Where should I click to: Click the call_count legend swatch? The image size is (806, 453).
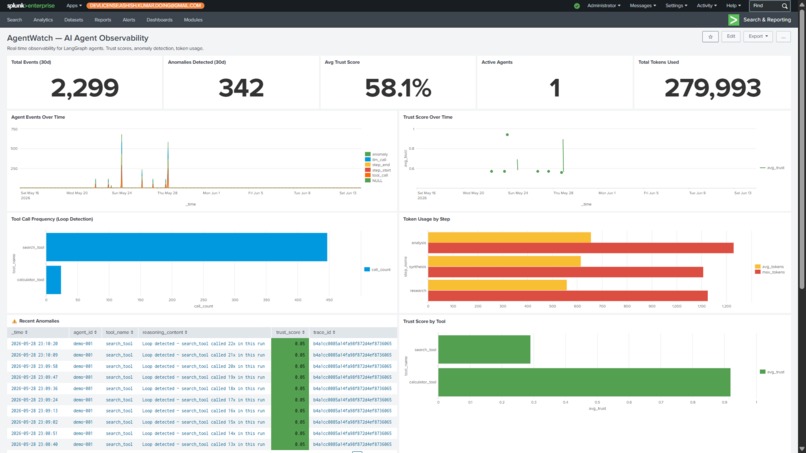pyautogui.click(x=367, y=269)
